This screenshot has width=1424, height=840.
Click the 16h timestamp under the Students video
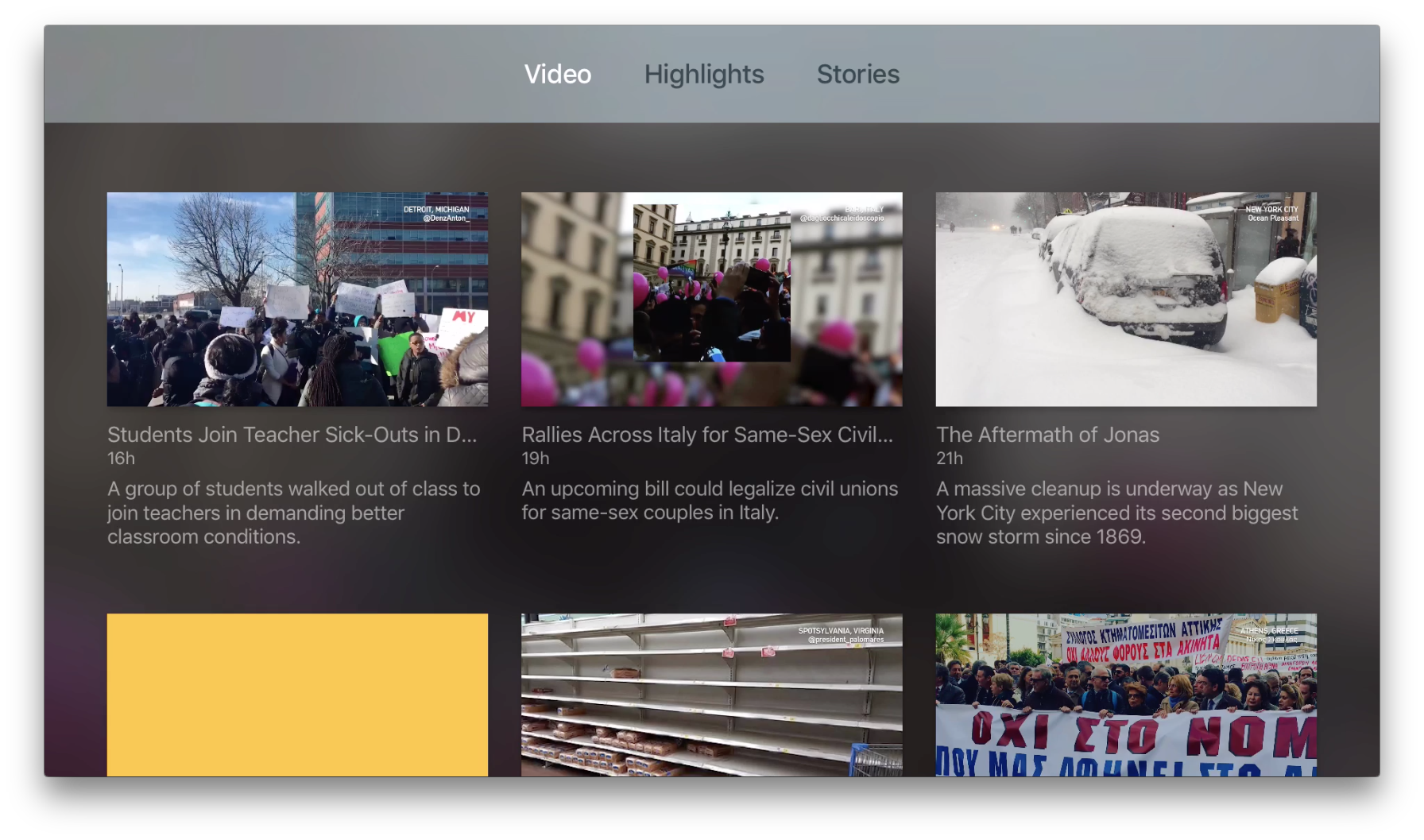point(121,459)
